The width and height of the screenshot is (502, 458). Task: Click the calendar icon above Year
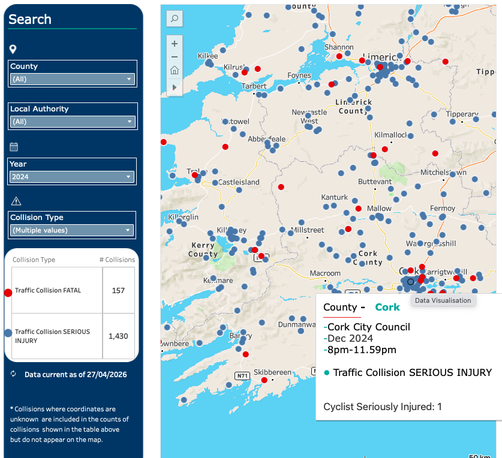[x=14, y=147]
